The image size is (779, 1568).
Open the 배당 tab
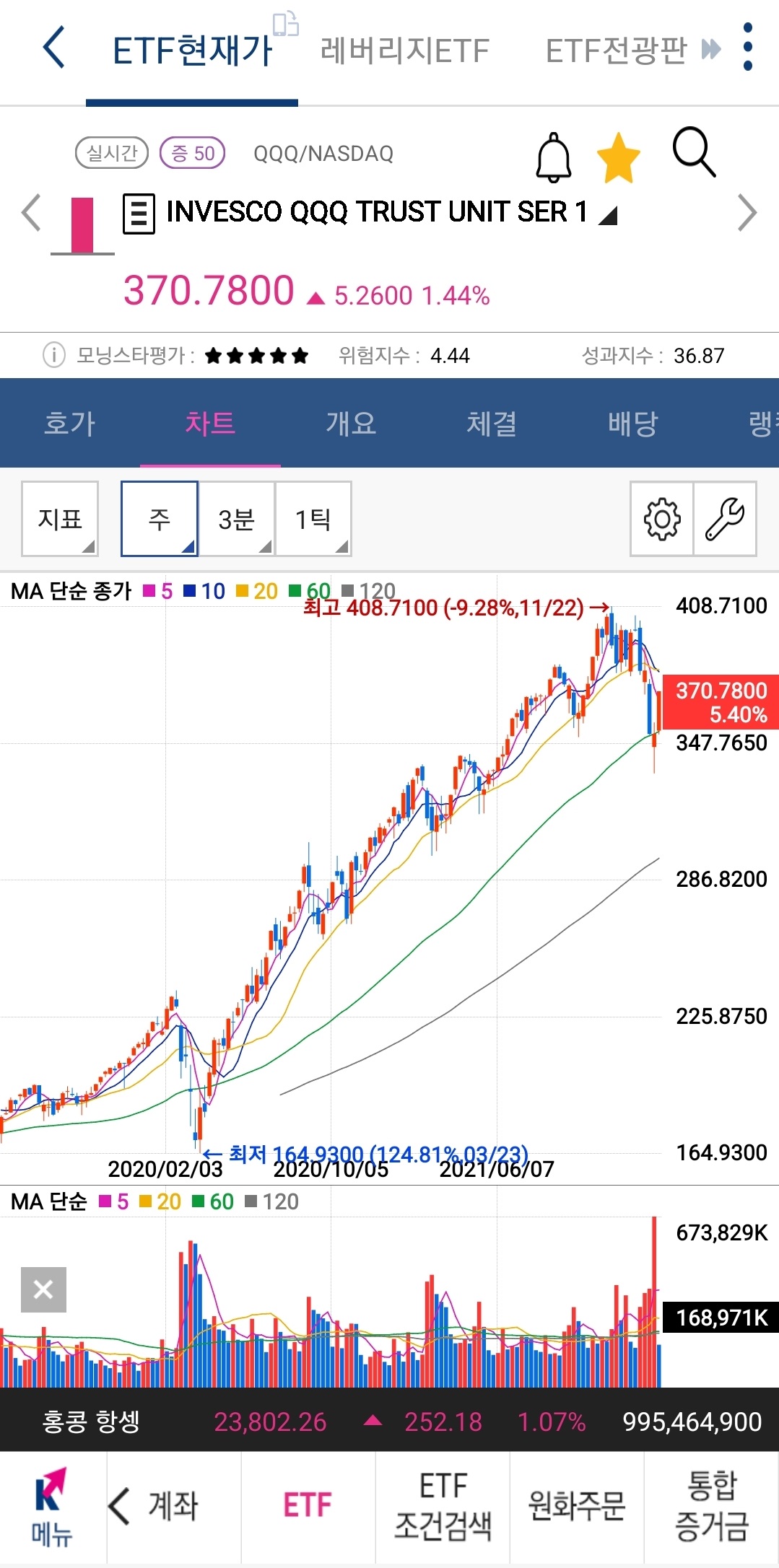click(x=633, y=423)
